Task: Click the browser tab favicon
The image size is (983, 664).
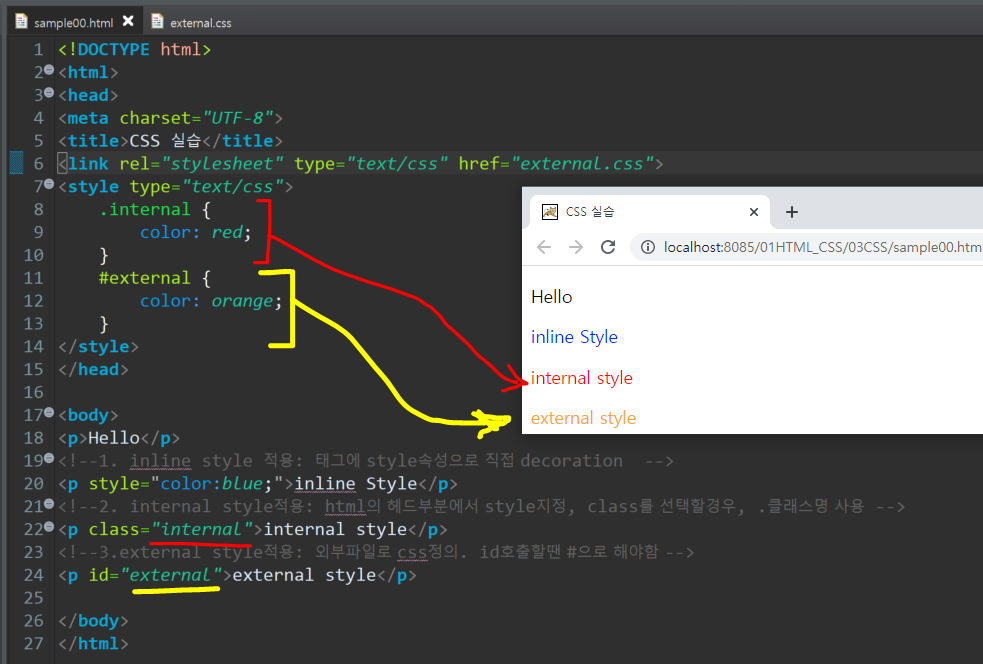Action: [x=550, y=212]
